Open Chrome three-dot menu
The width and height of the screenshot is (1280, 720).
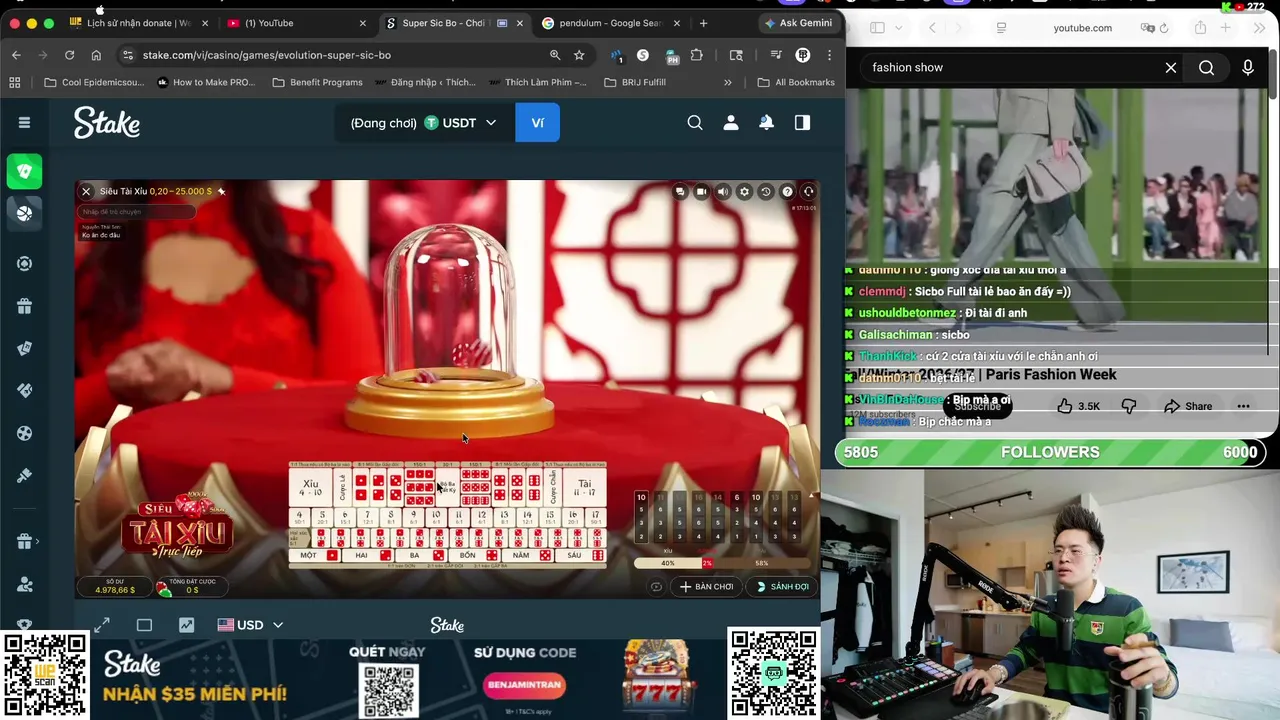coord(829,55)
